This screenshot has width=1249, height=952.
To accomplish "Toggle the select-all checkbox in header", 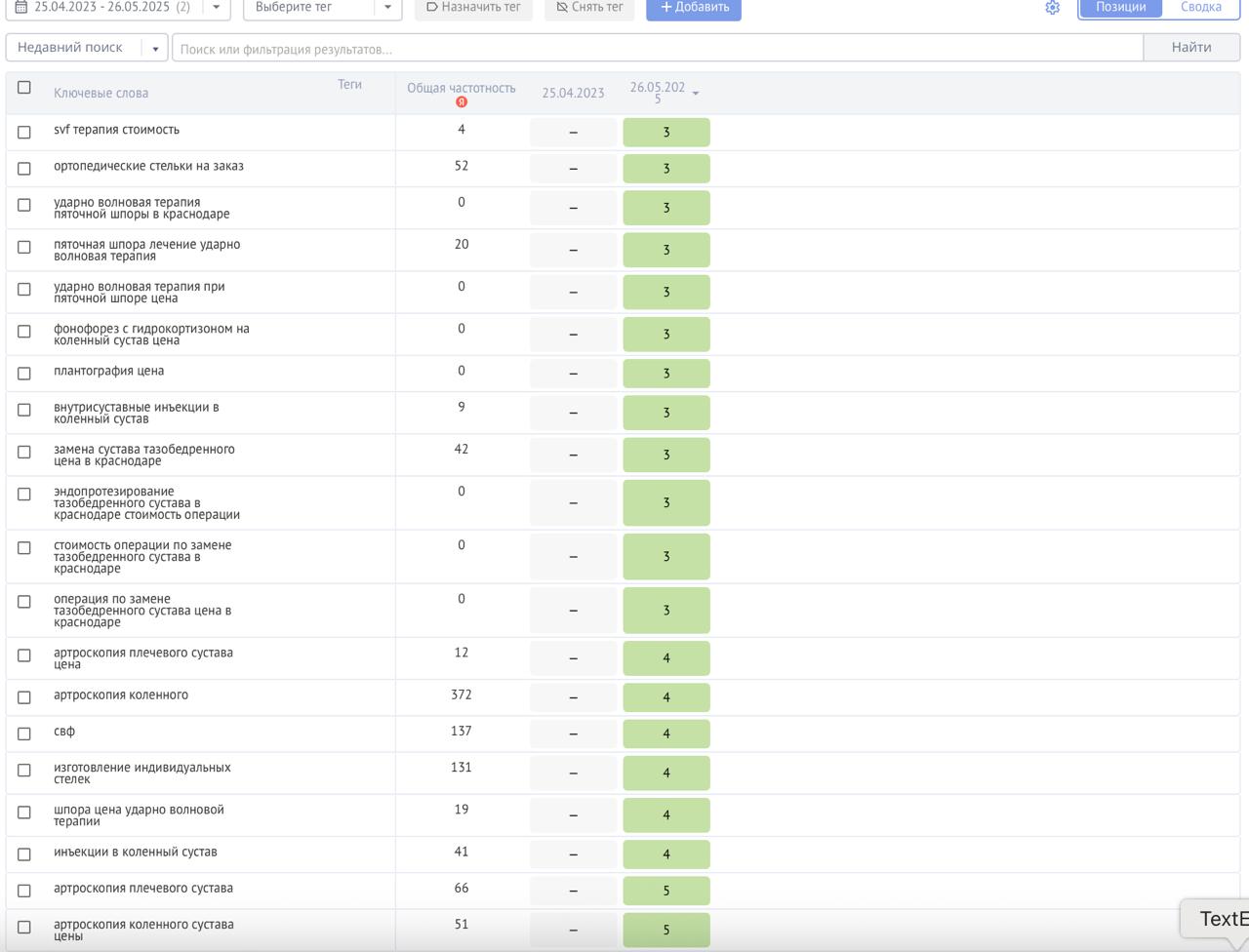I will click(x=24, y=88).
